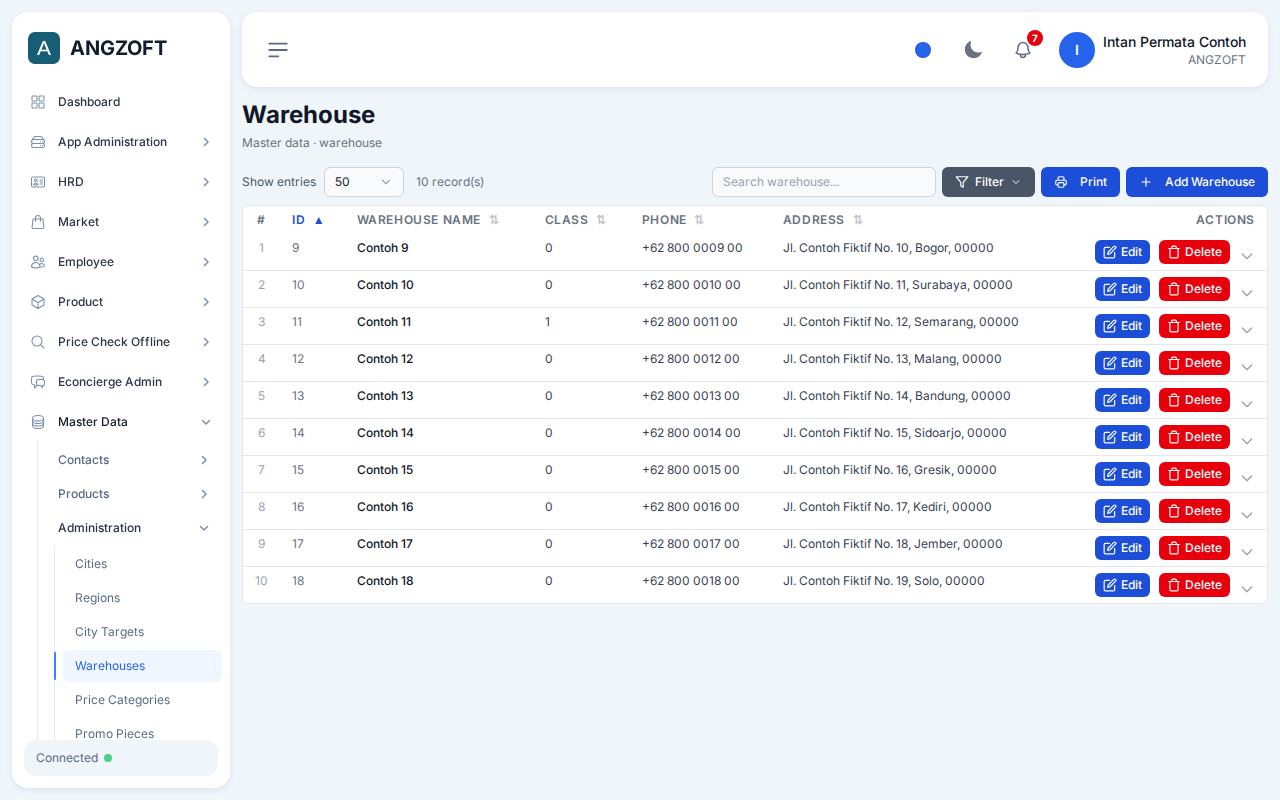The width and height of the screenshot is (1280, 800).
Task: Open the Show entries dropdown
Action: pos(364,182)
